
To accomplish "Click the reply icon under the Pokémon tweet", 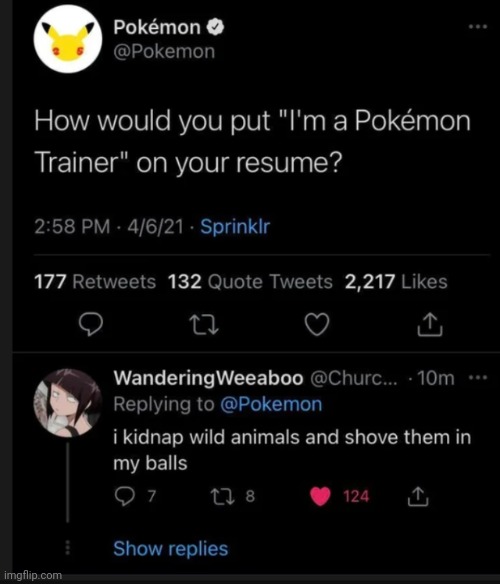I will [x=91, y=325].
